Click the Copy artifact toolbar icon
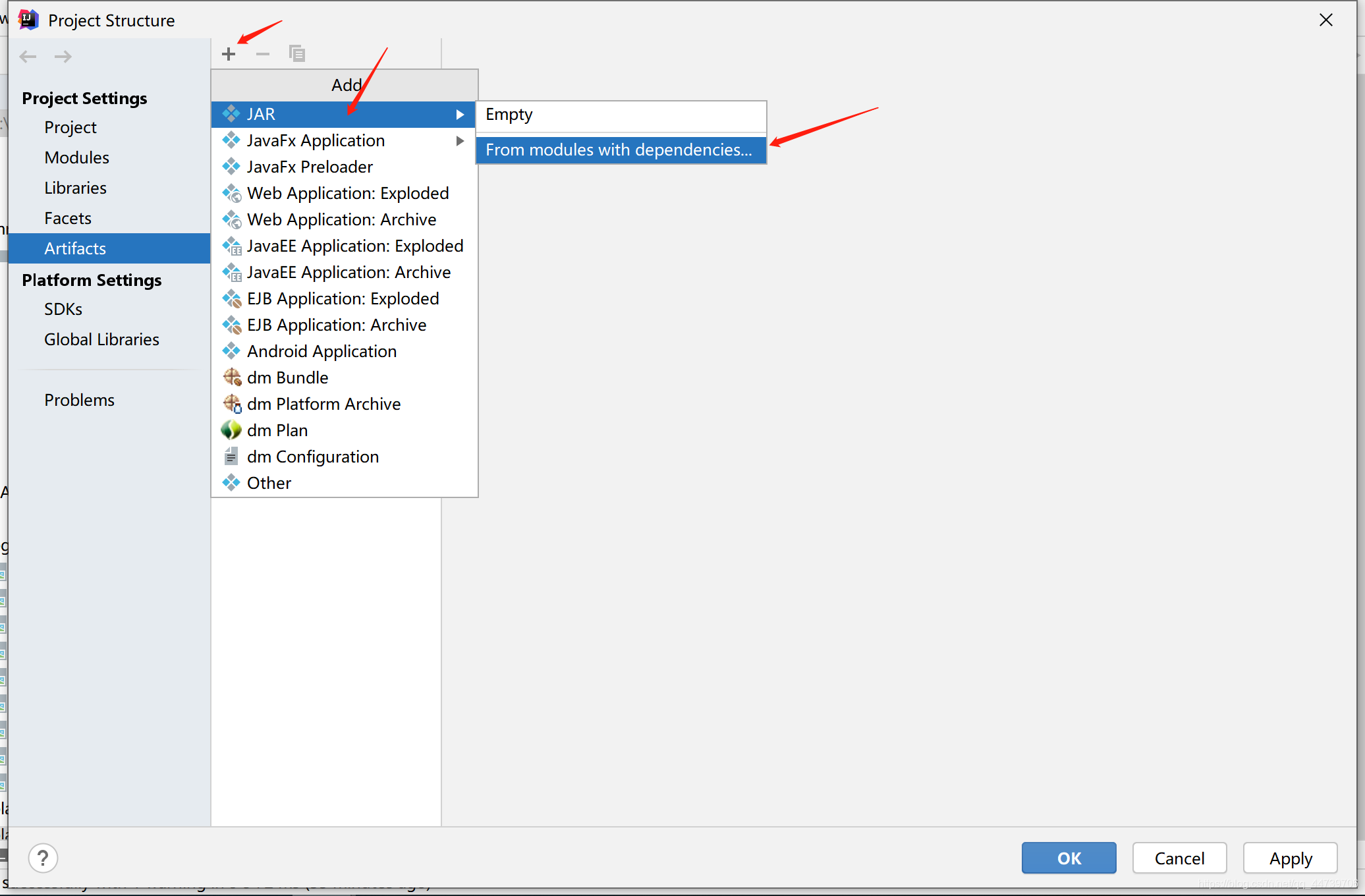 pos(297,54)
